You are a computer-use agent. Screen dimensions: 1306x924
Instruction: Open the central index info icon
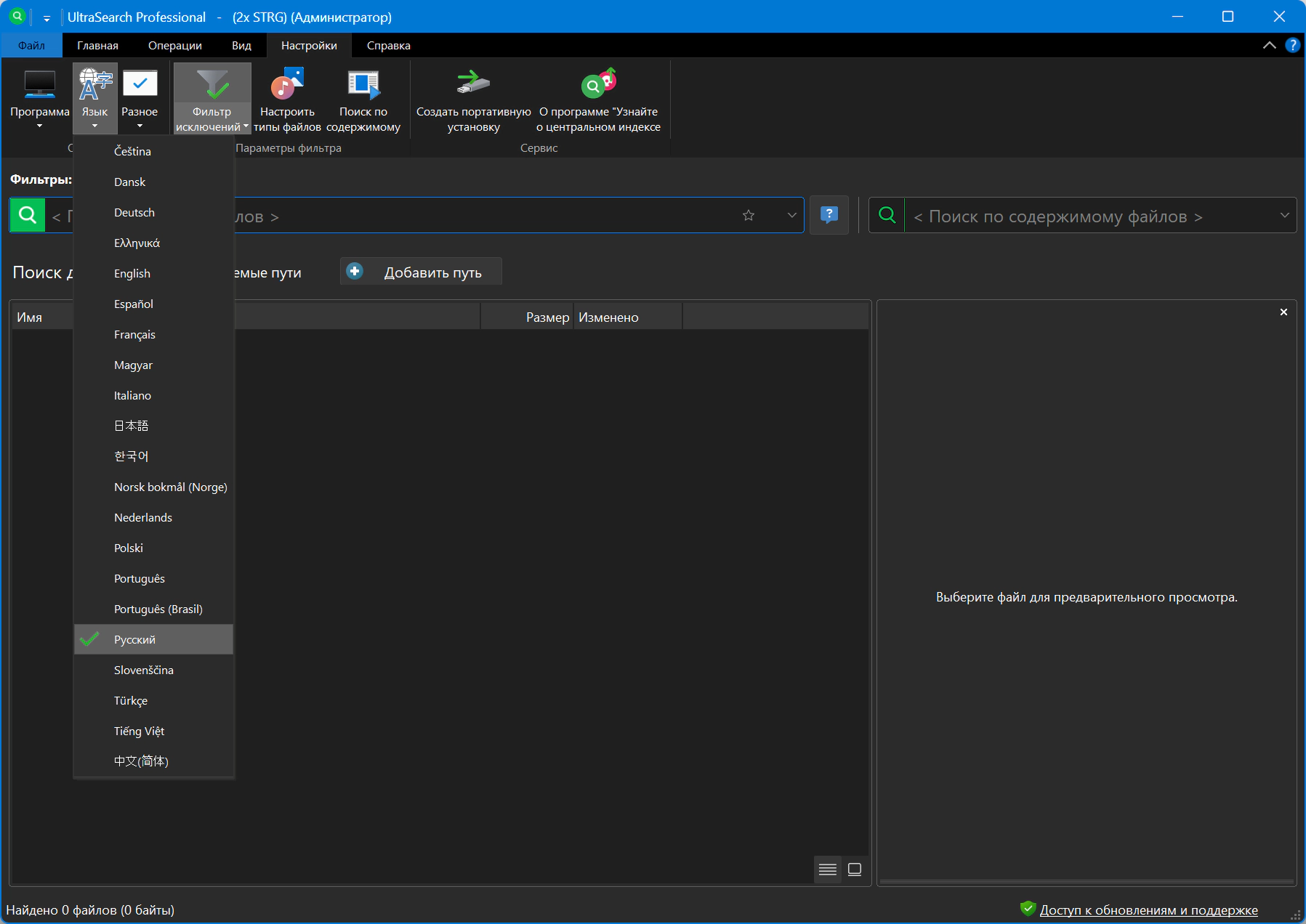599,84
